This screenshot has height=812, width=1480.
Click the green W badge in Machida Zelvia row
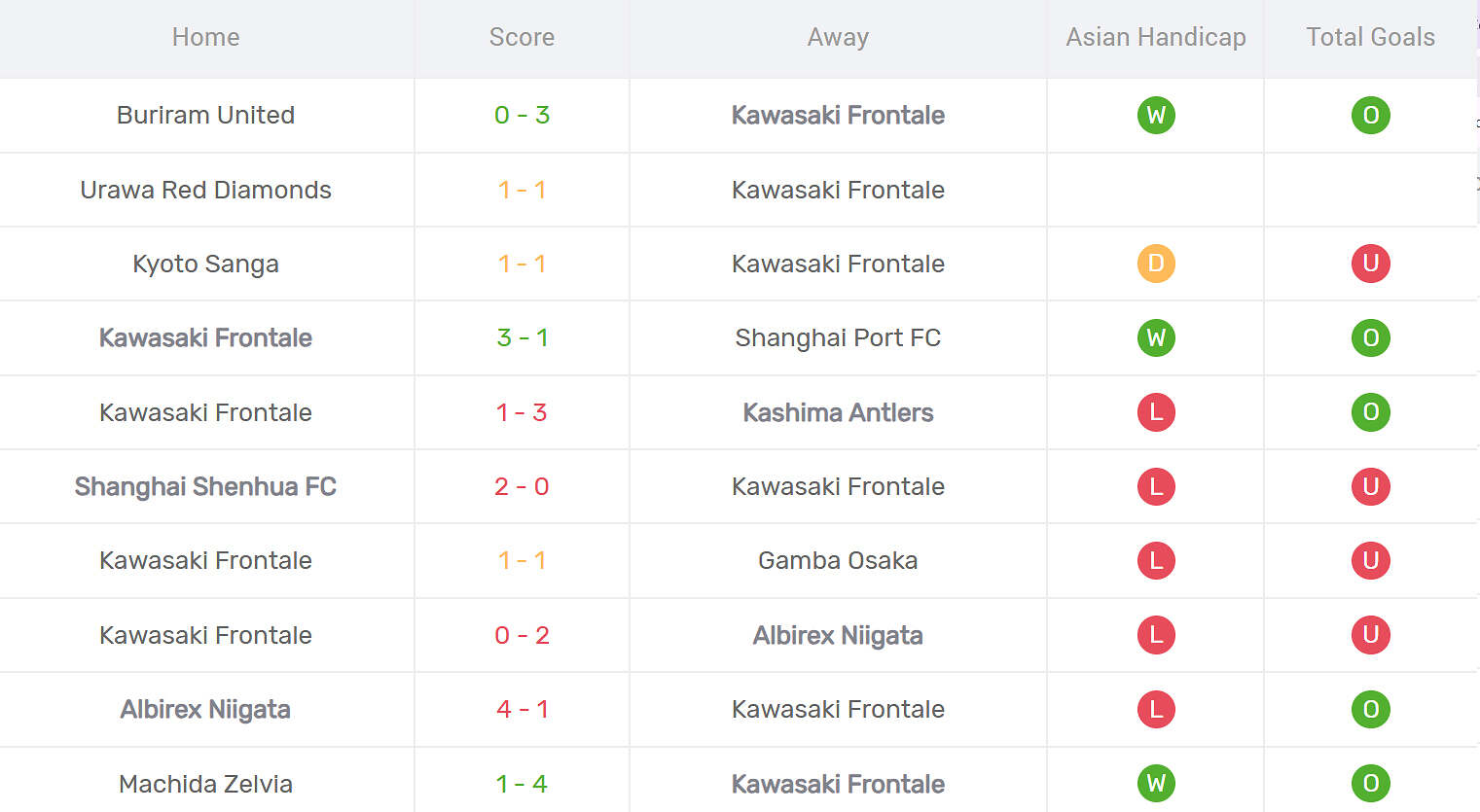(1156, 784)
